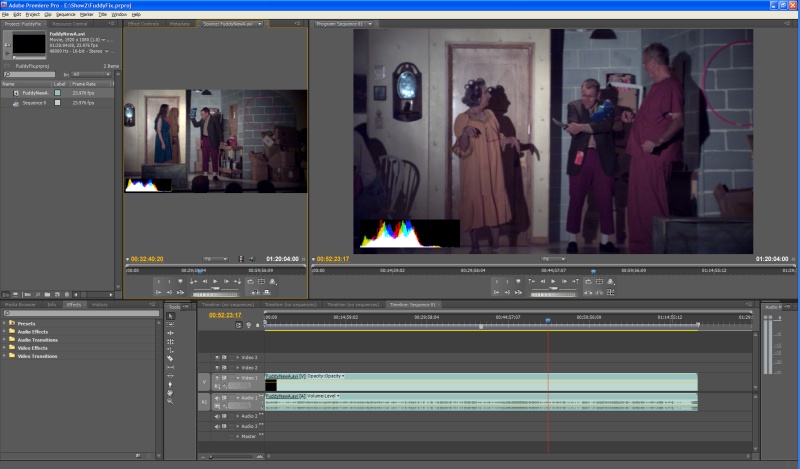Expand the Master audio track
Screen dimensions: 800x469
click(x=238, y=437)
